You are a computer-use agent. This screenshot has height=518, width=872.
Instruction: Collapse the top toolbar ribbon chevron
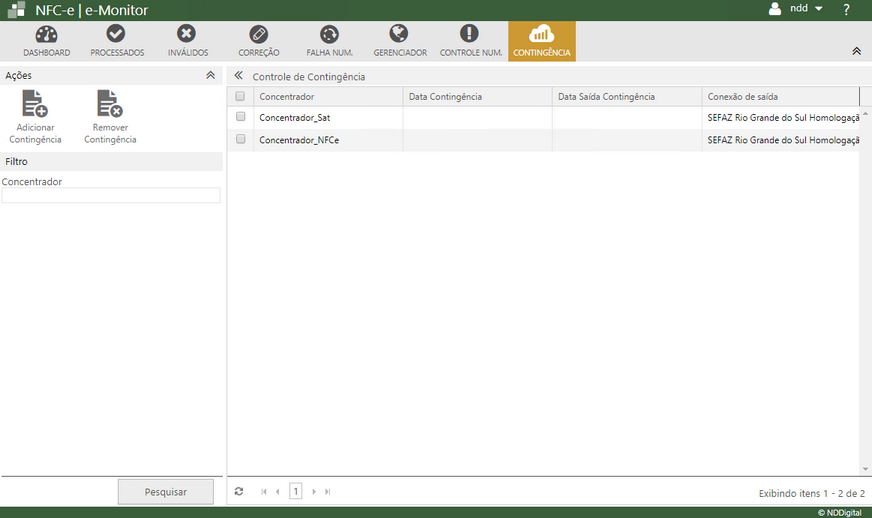856,51
